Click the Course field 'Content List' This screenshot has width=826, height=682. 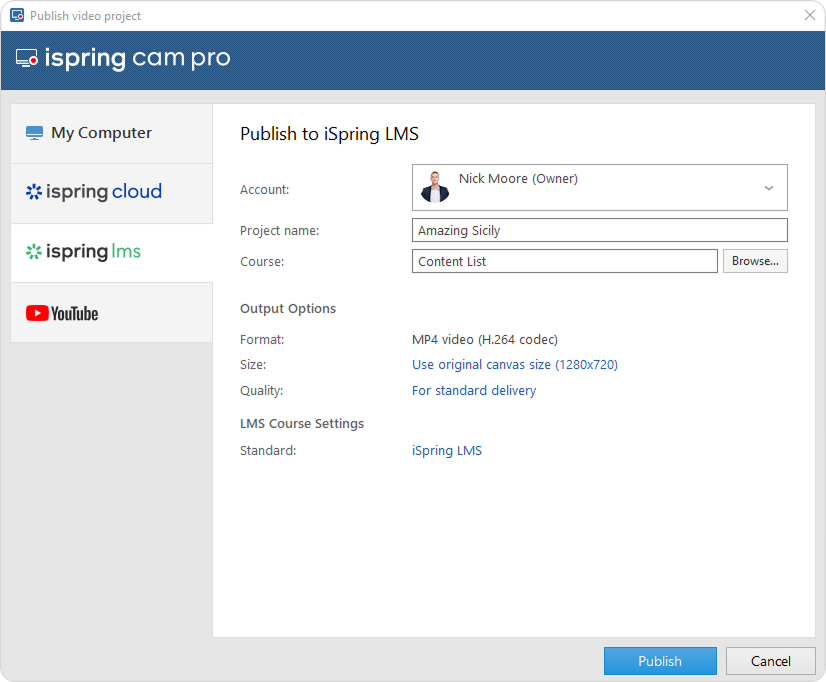pyautogui.click(x=564, y=261)
